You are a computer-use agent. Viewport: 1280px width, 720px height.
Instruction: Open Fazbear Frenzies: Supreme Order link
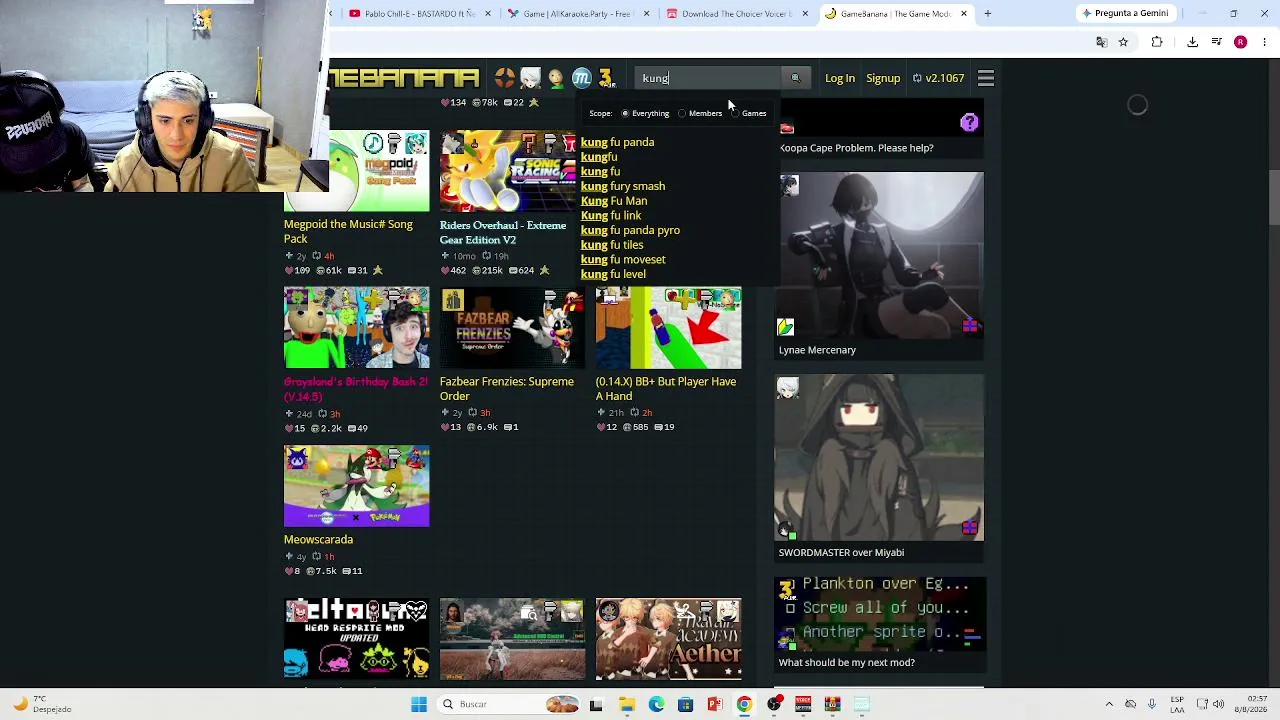tap(507, 389)
